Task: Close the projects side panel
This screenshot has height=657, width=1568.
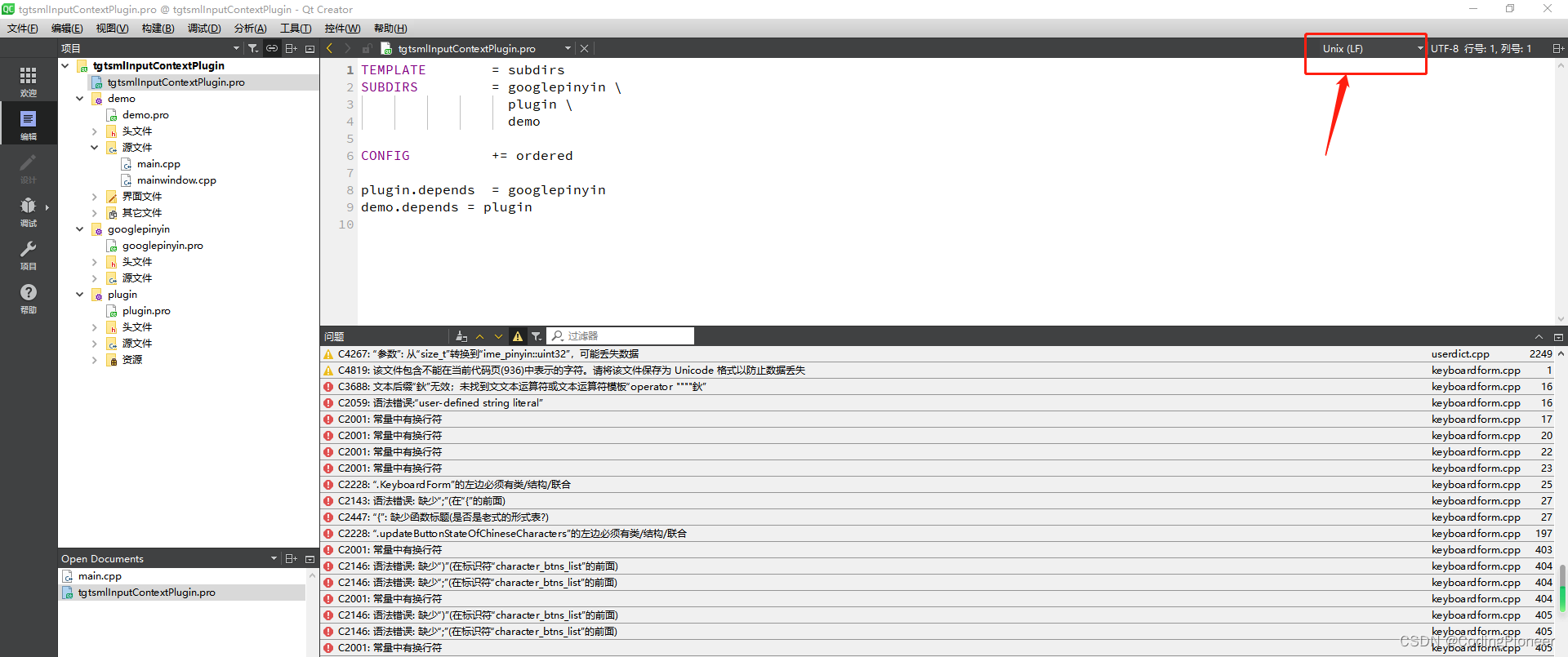Action: 310,49
